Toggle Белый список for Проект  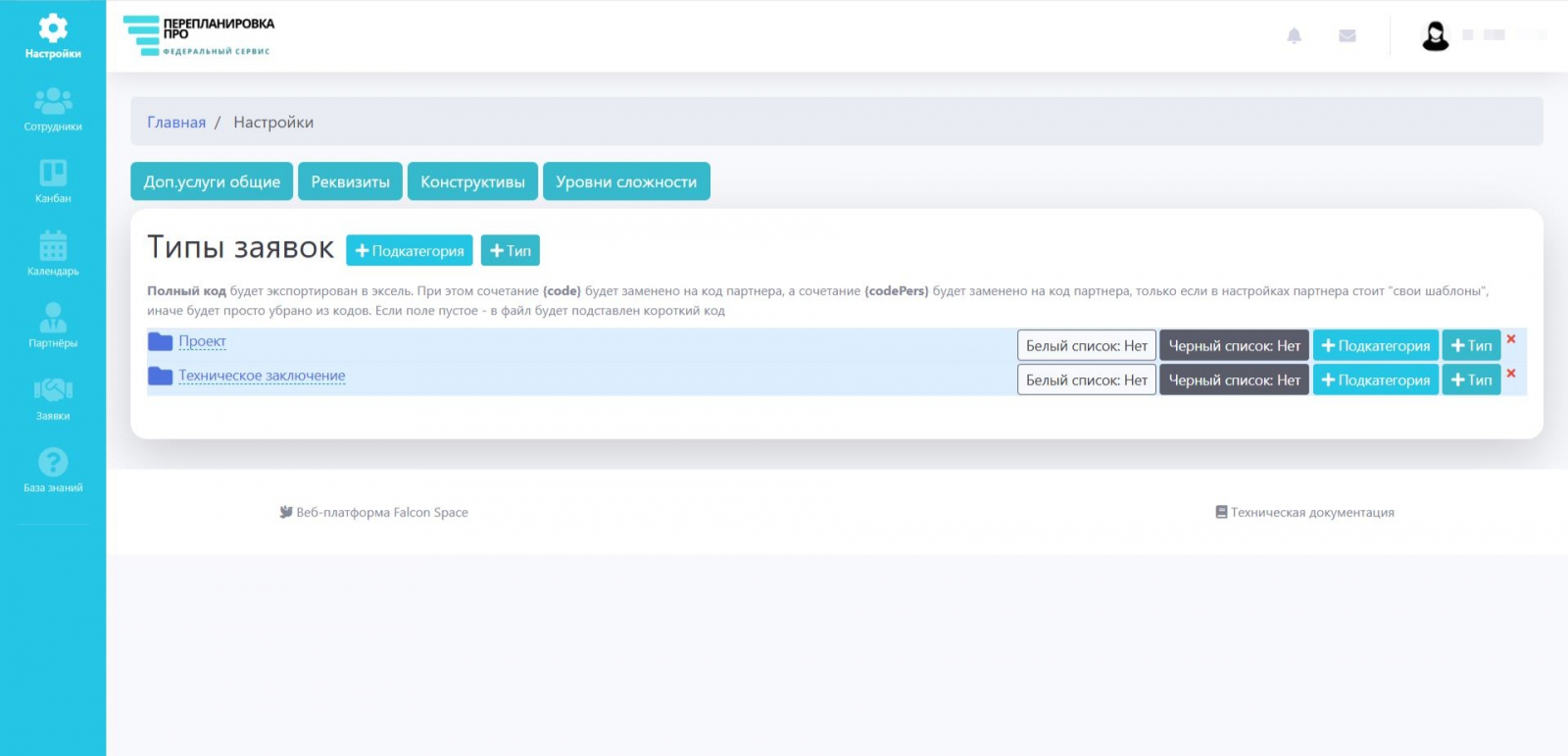point(1087,345)
